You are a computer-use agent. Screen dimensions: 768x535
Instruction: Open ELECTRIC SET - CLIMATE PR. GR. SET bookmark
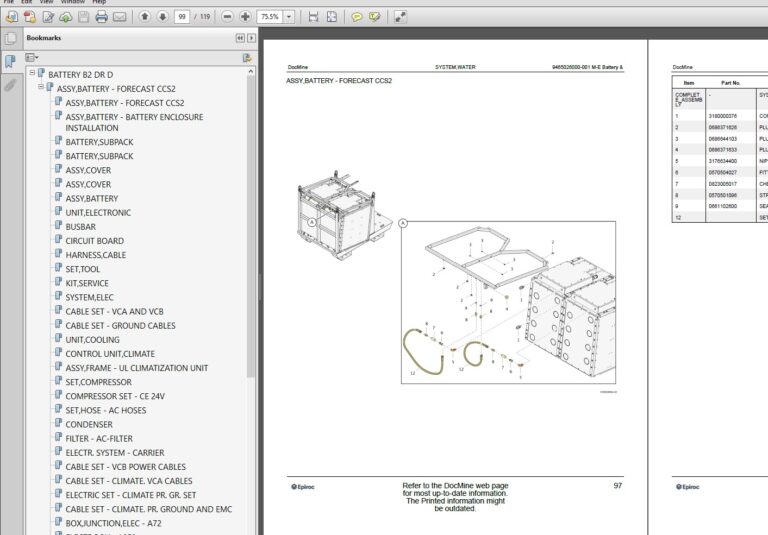tap(131, 495)
